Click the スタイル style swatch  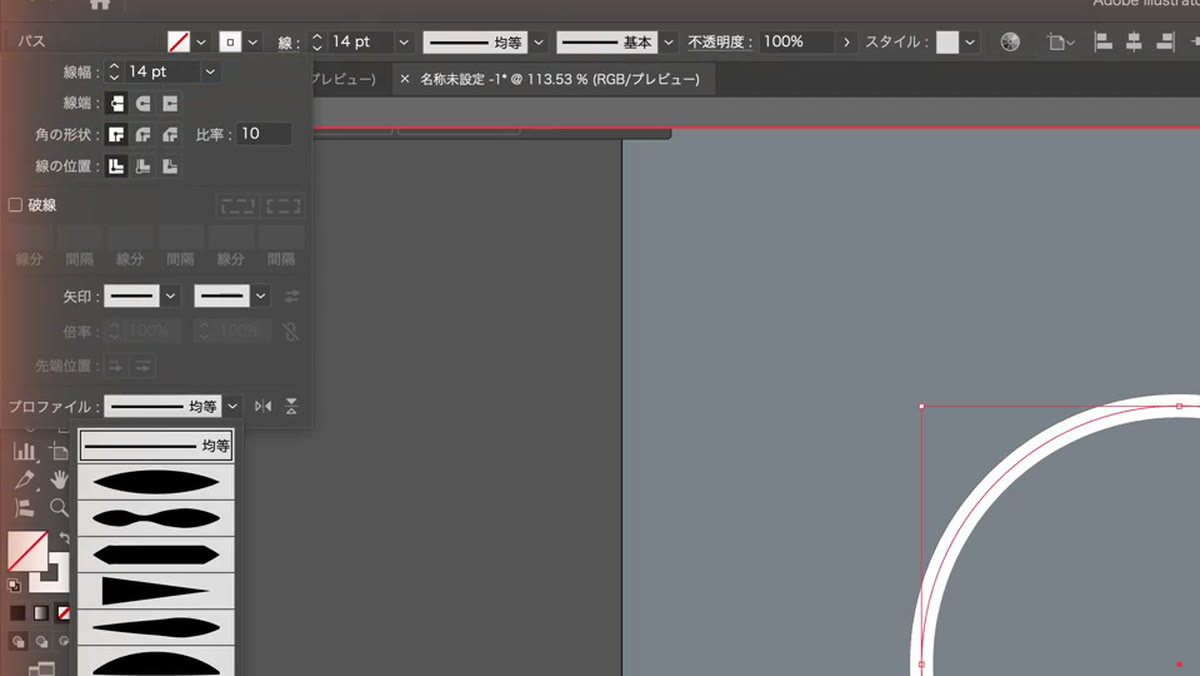[x=947, y=42]
